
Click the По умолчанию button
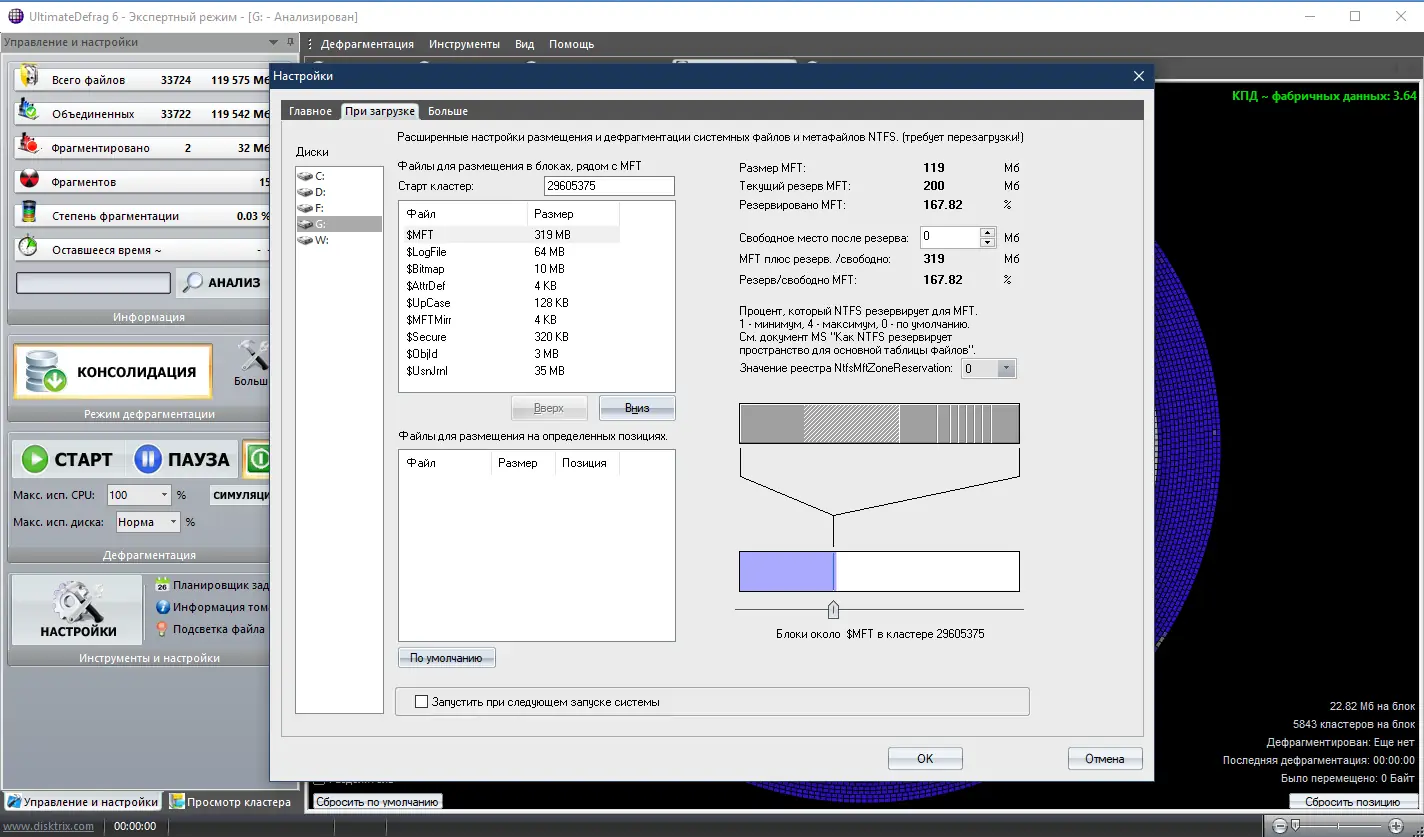(446, 658)
